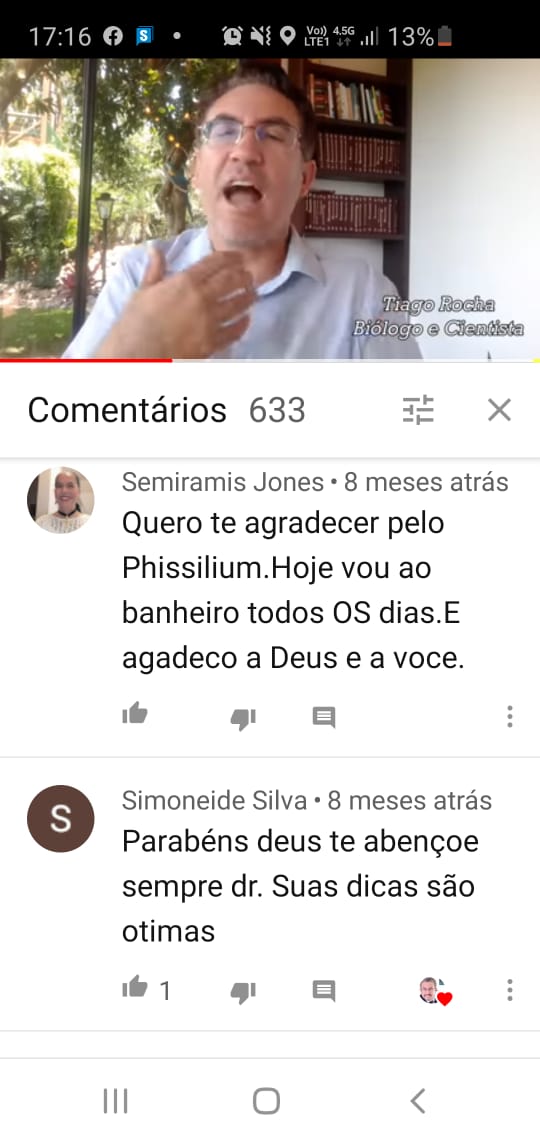Open more options for Simoneide Silva's comment
Screen dimensions: 540x1140
pos(509,990)
